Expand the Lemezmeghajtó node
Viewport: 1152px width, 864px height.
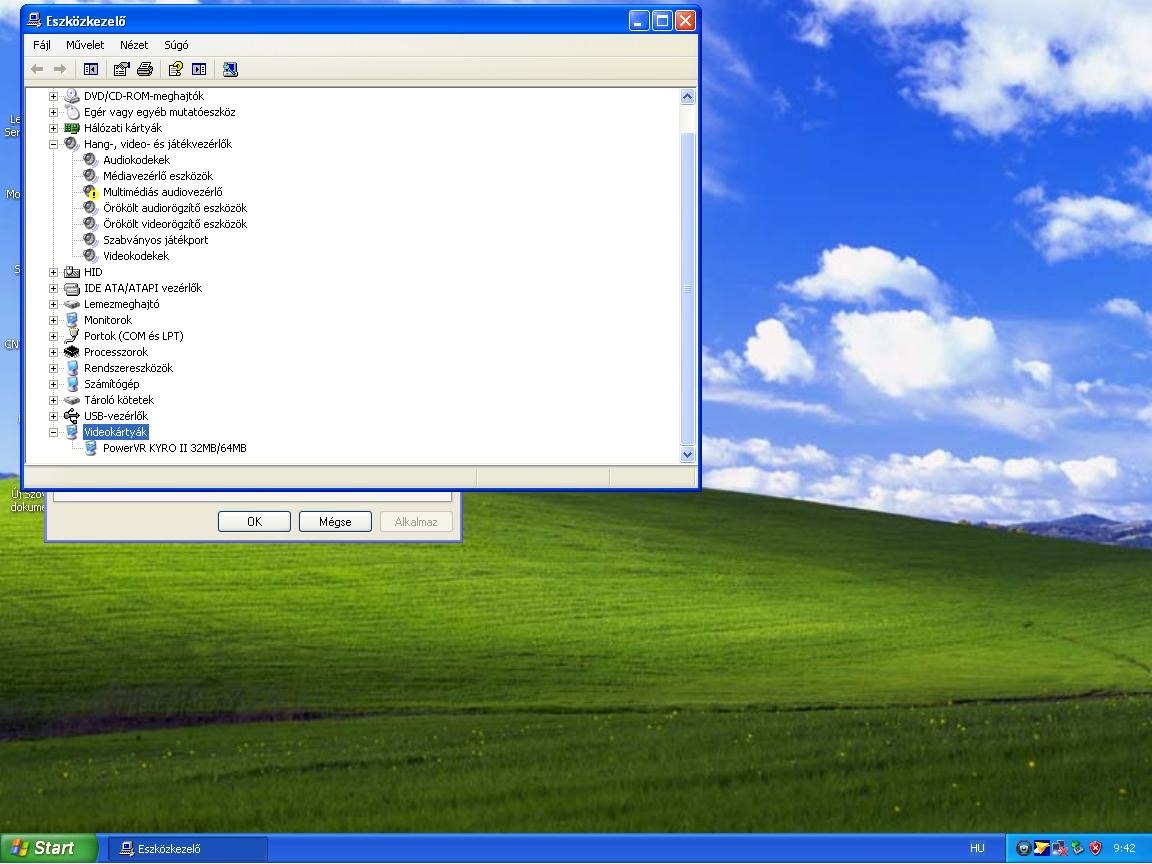tap(53, 304)
